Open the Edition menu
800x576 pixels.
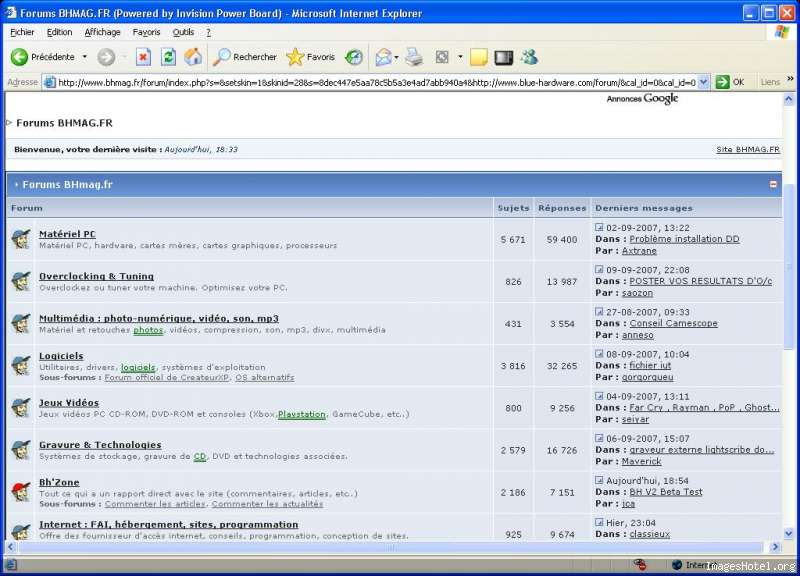59,32
